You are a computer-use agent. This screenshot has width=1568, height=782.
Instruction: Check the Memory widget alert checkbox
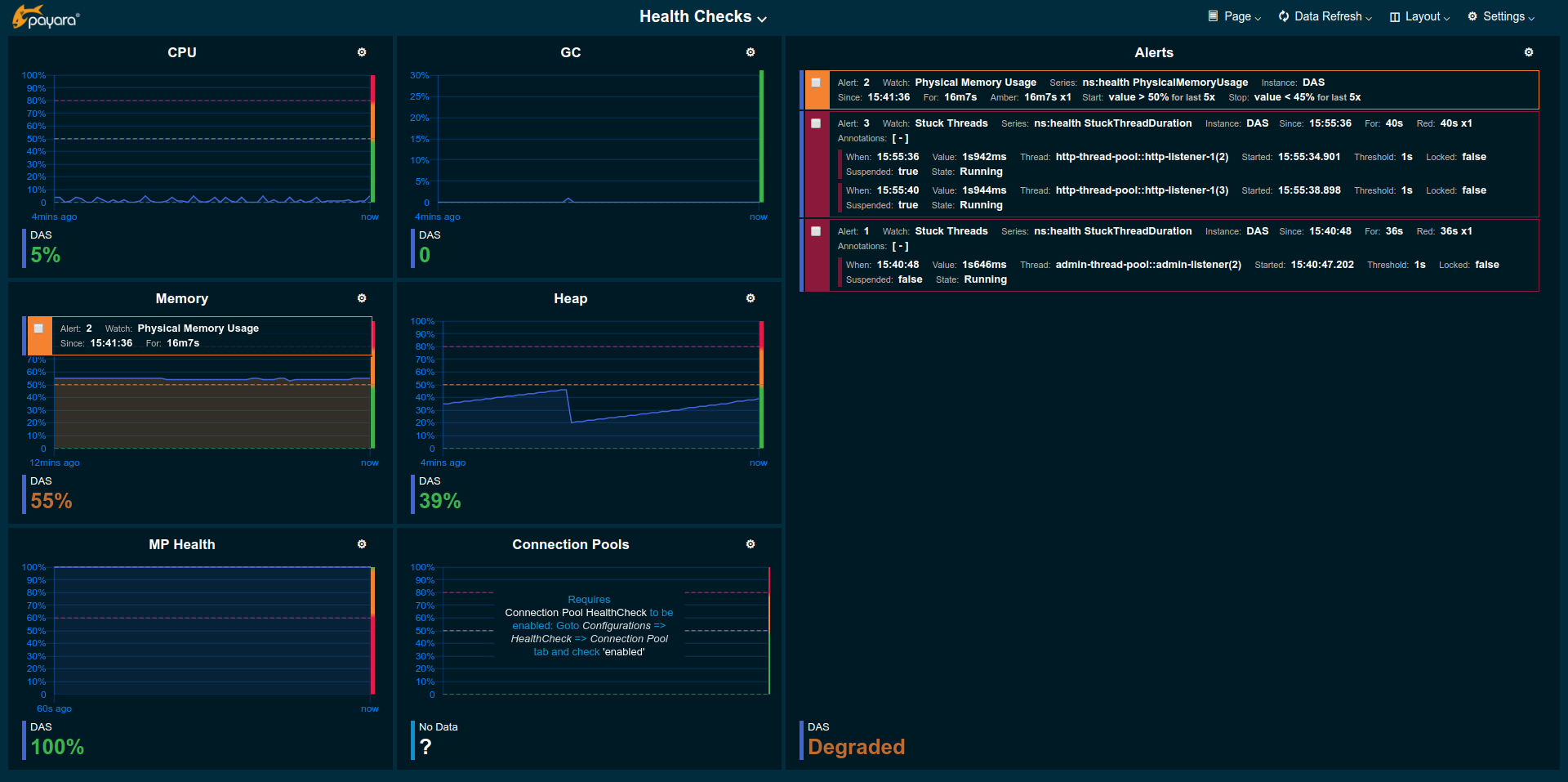pyautogui.click(x=38, y=328)
